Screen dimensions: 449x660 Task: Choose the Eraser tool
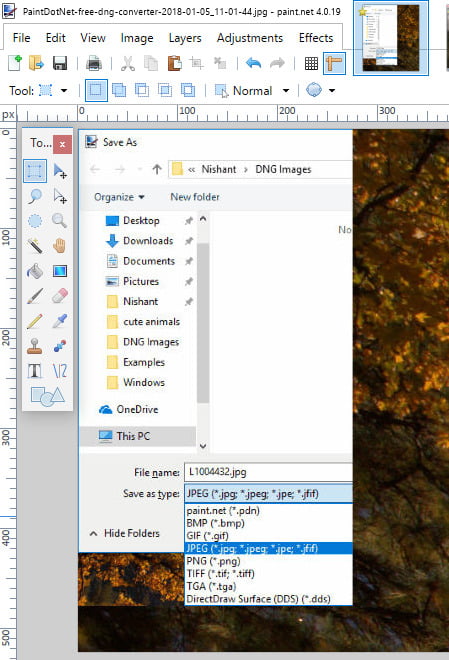[x=60, y=296]
